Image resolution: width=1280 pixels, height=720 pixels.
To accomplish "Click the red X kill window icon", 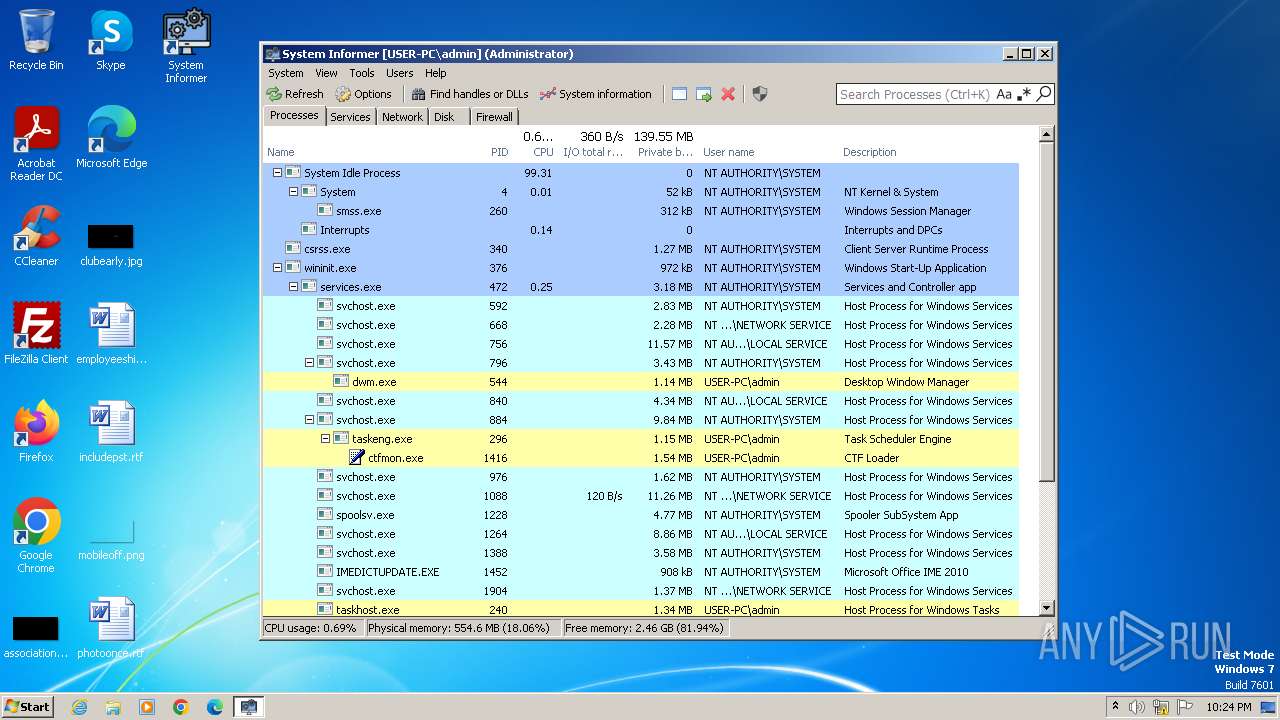I will (x=728, y=94).
